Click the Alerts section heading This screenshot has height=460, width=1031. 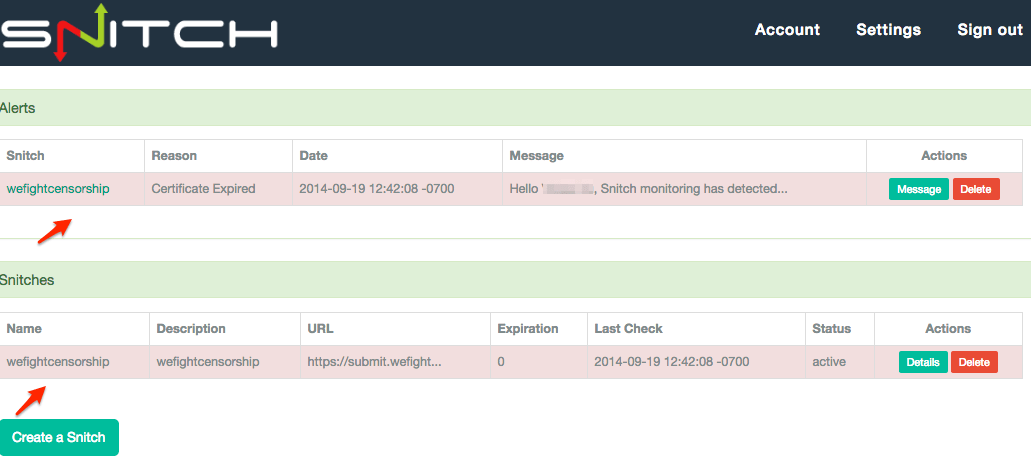click(18, 108)
